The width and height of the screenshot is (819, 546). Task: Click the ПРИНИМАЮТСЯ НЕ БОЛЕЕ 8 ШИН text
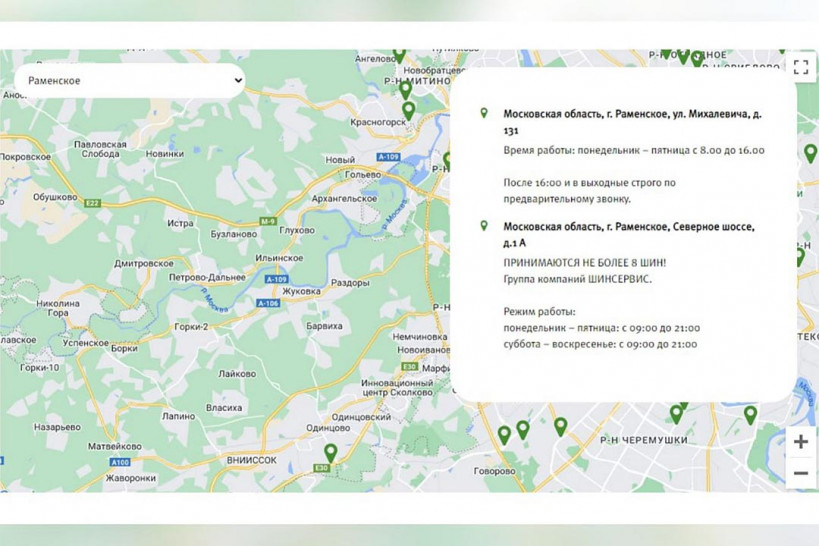pos(584,263)
